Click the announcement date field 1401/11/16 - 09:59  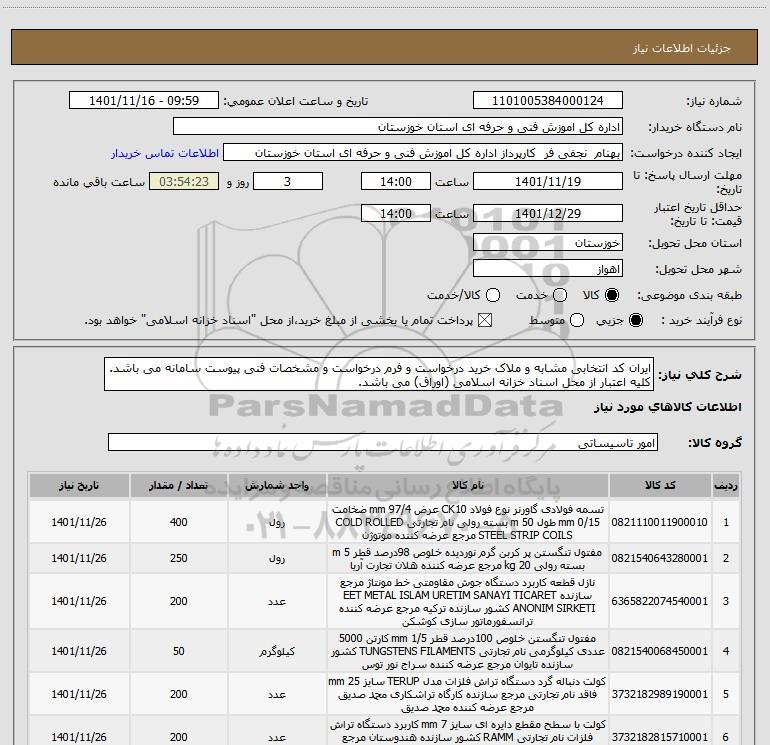pyautogui.click(x=144, y=101)
